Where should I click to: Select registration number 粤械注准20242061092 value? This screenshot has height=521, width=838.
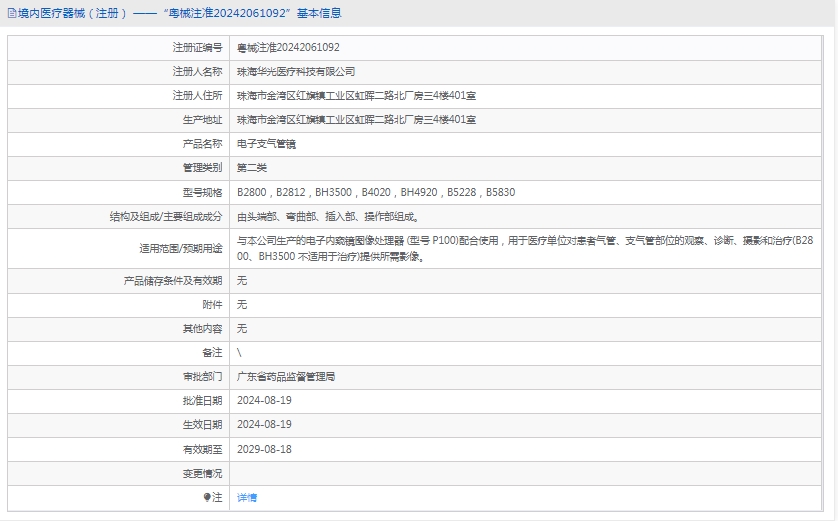(x=288, y=47)
